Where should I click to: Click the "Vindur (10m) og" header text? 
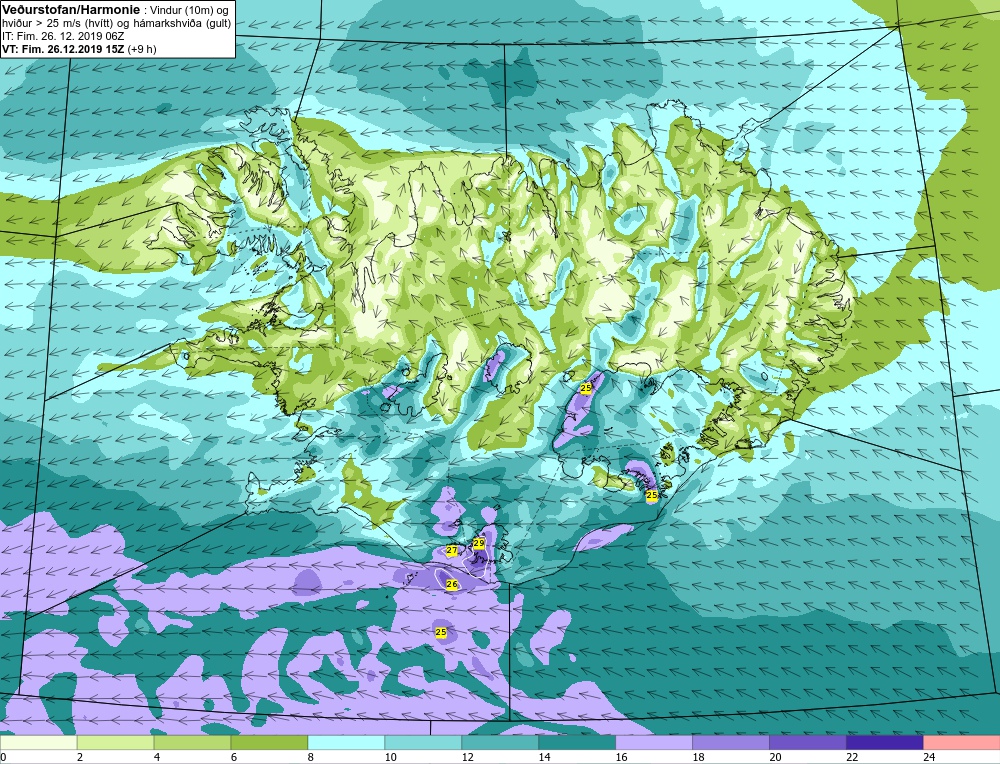point(189,10)
